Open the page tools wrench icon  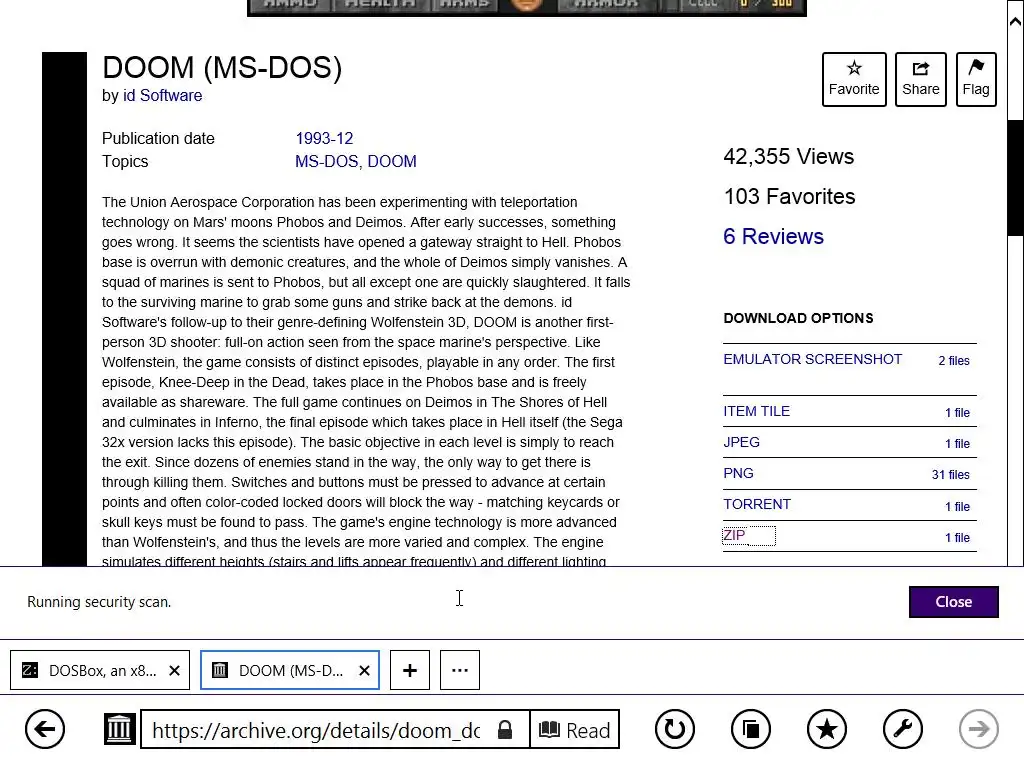coord(903,729)
